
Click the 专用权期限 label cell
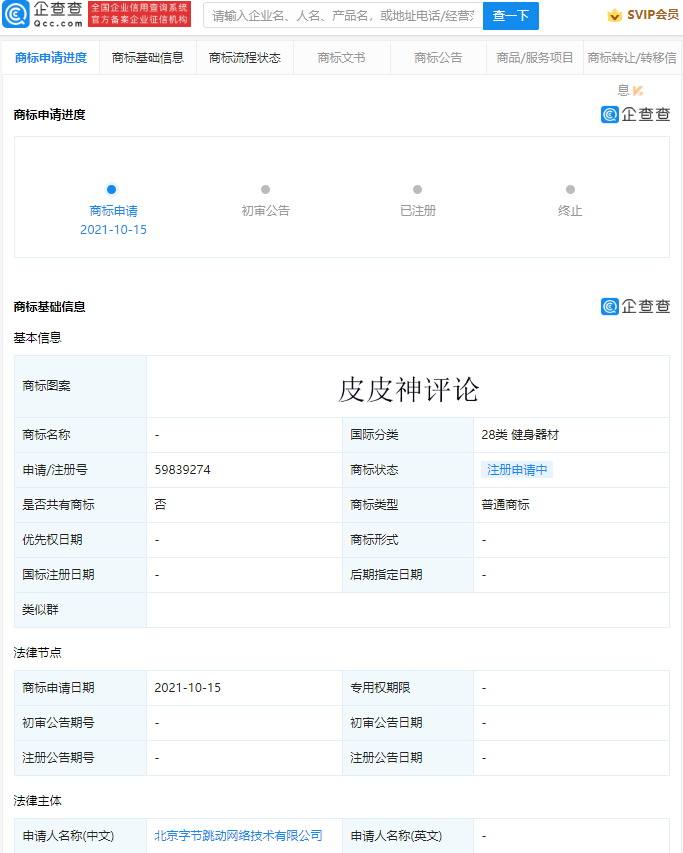[x=408, y=688]
